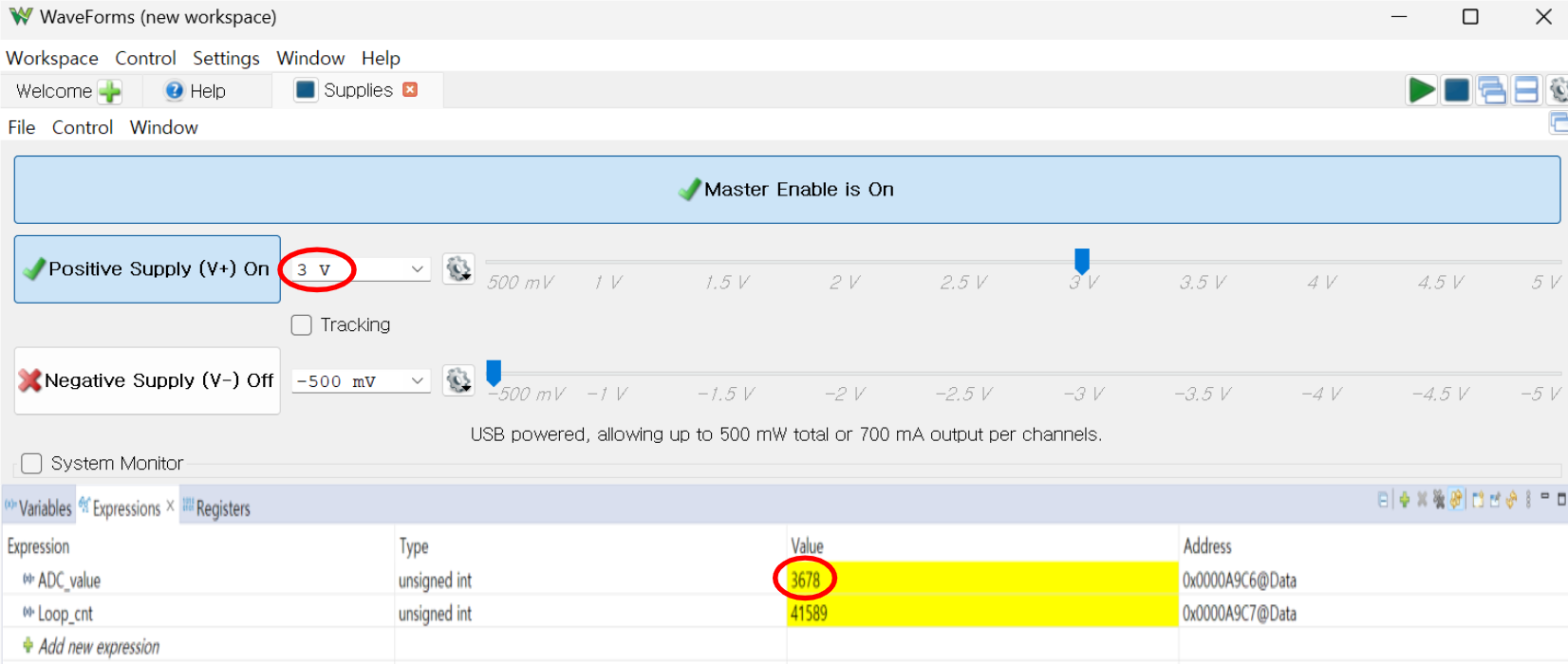Open the top Window menu beside Settings
This screenshot has width=1568, height=664.
(310, 58)
